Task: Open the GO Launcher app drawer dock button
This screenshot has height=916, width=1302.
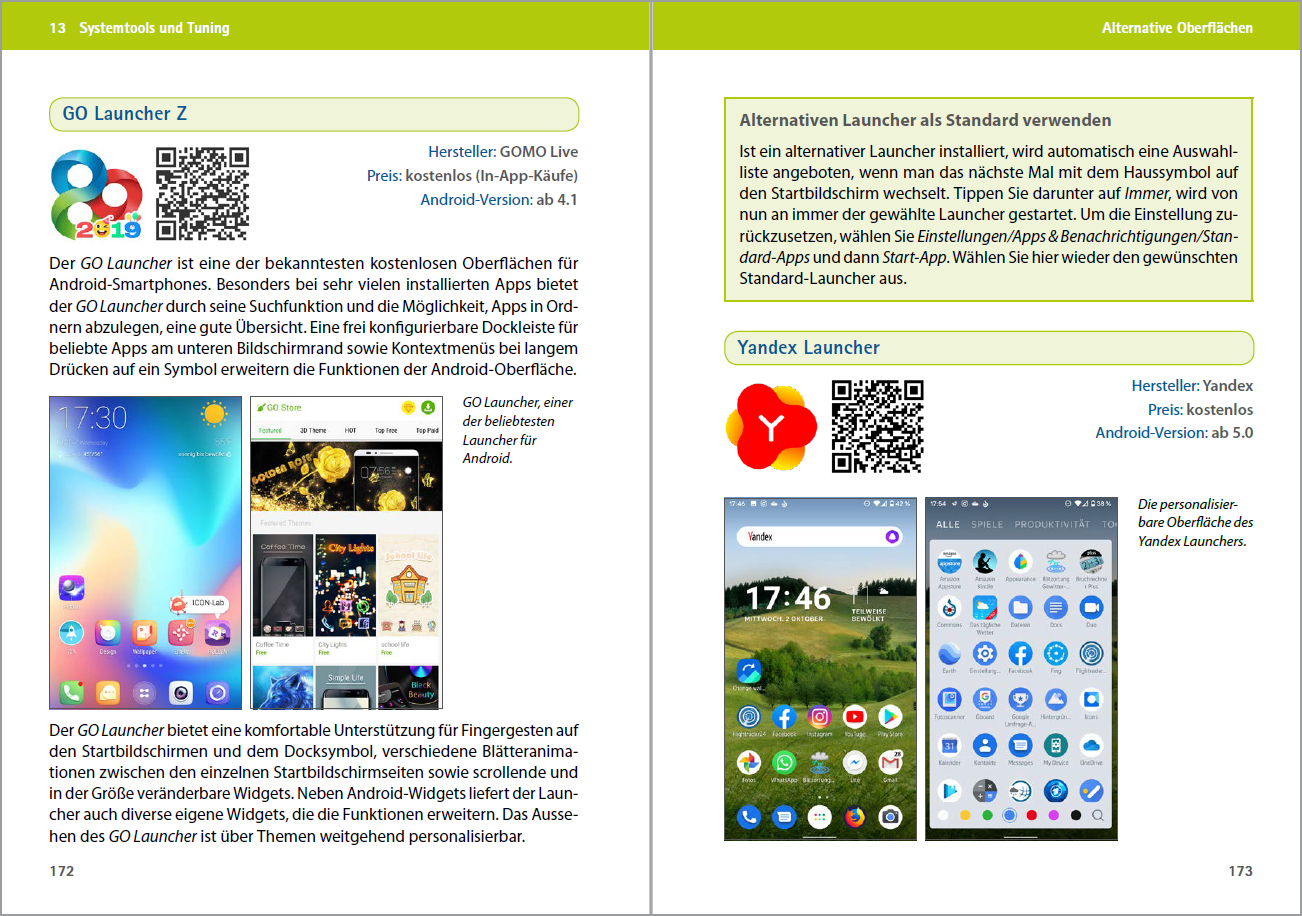Action: 144,692
